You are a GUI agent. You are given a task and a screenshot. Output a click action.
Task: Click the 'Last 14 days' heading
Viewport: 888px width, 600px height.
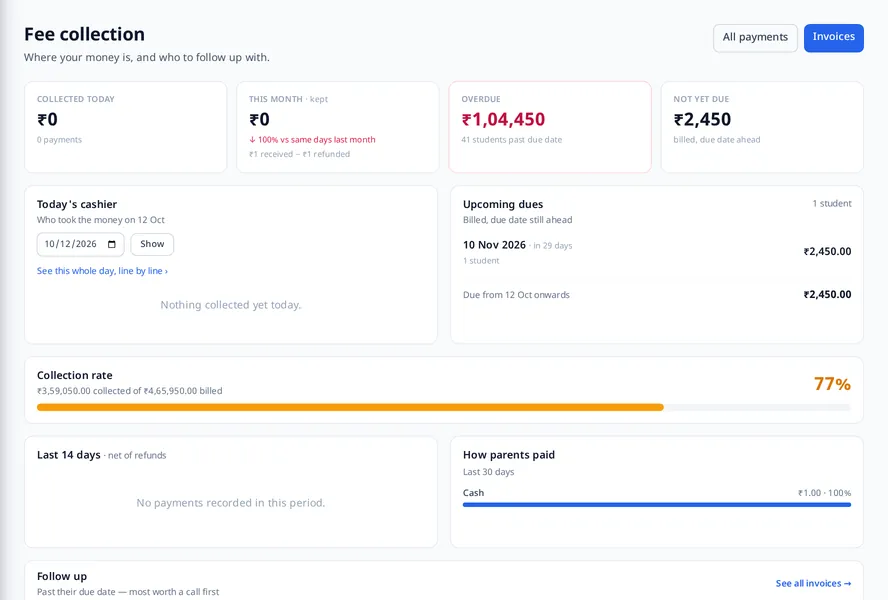(x=69, y=454)
